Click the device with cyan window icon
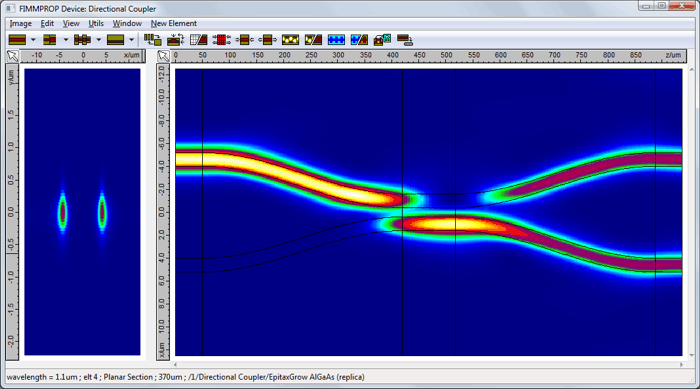Screen dimensions: 700x389 coord(382,40)
